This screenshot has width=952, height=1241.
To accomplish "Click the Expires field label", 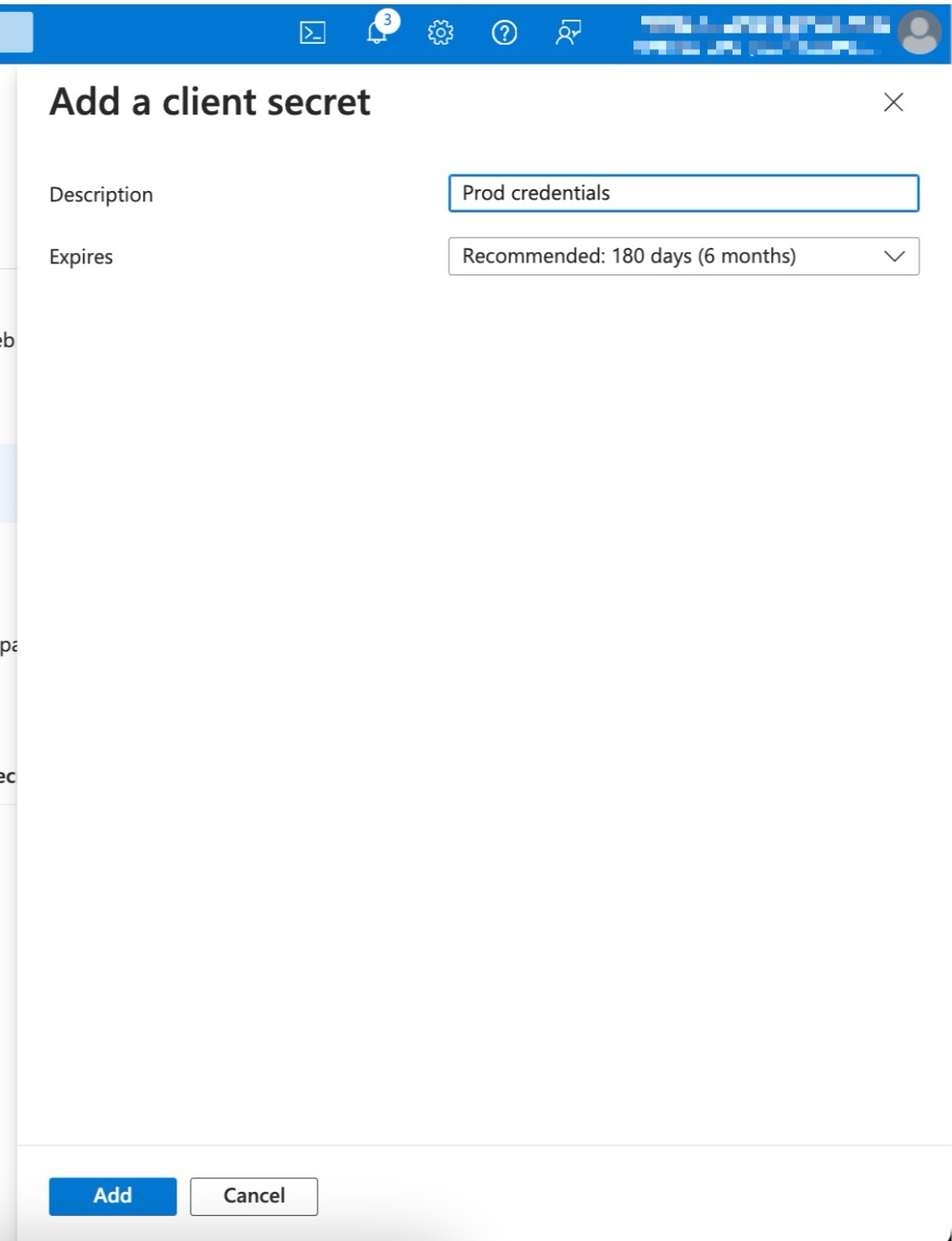I will tap(81, 256).
